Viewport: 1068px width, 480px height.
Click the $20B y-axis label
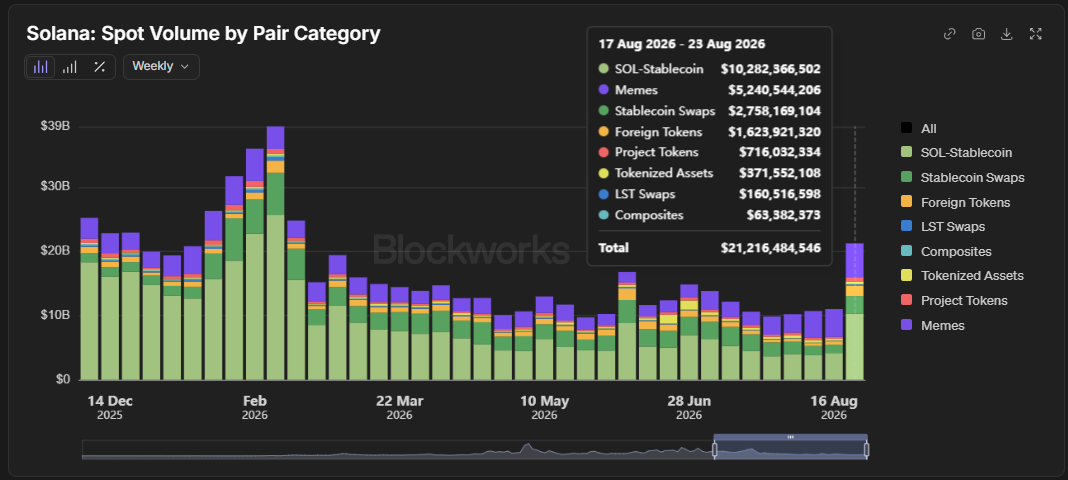[55, 251]
